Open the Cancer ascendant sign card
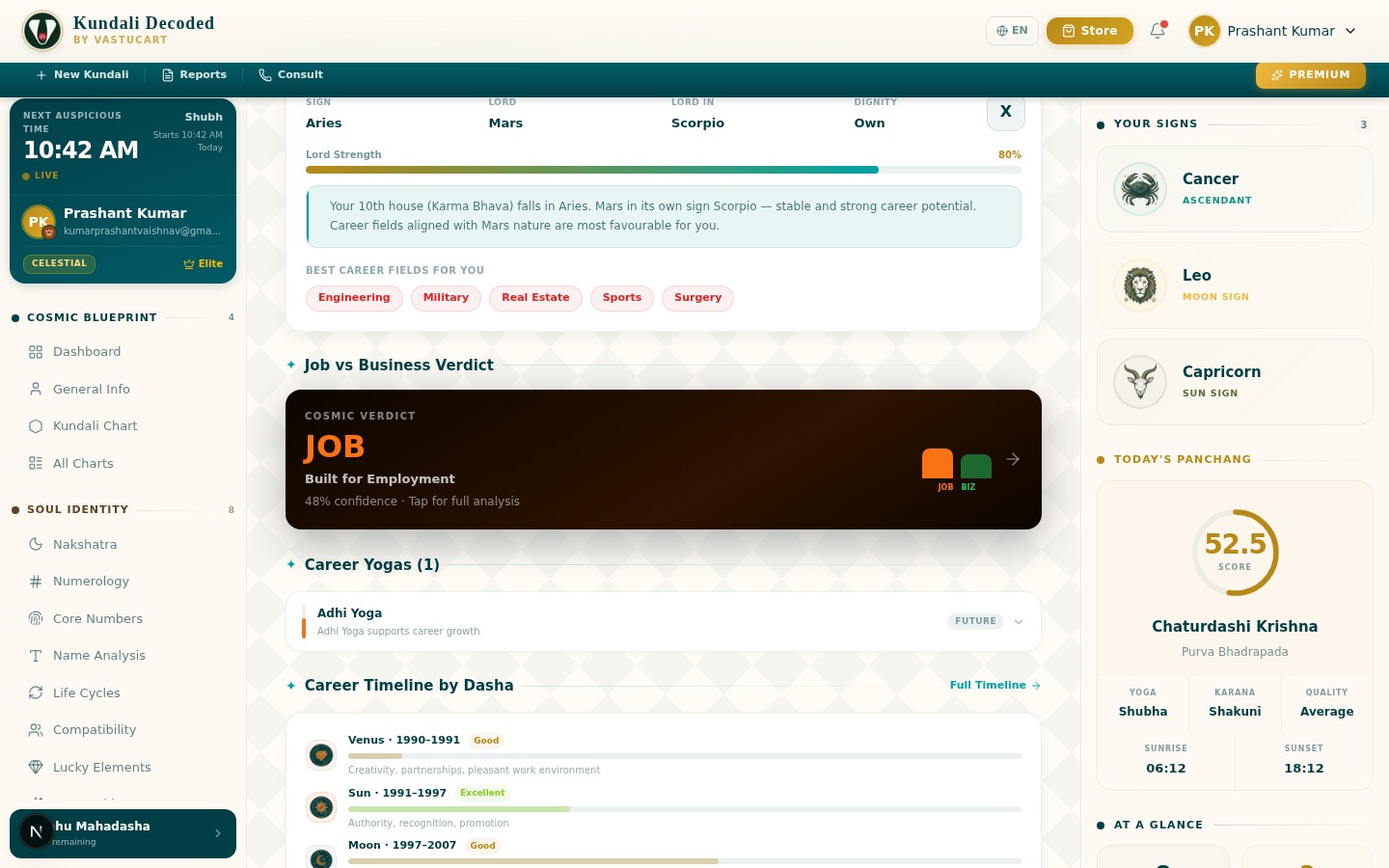Screen dimensions: 1389x868 click(x=1234, y=189)
